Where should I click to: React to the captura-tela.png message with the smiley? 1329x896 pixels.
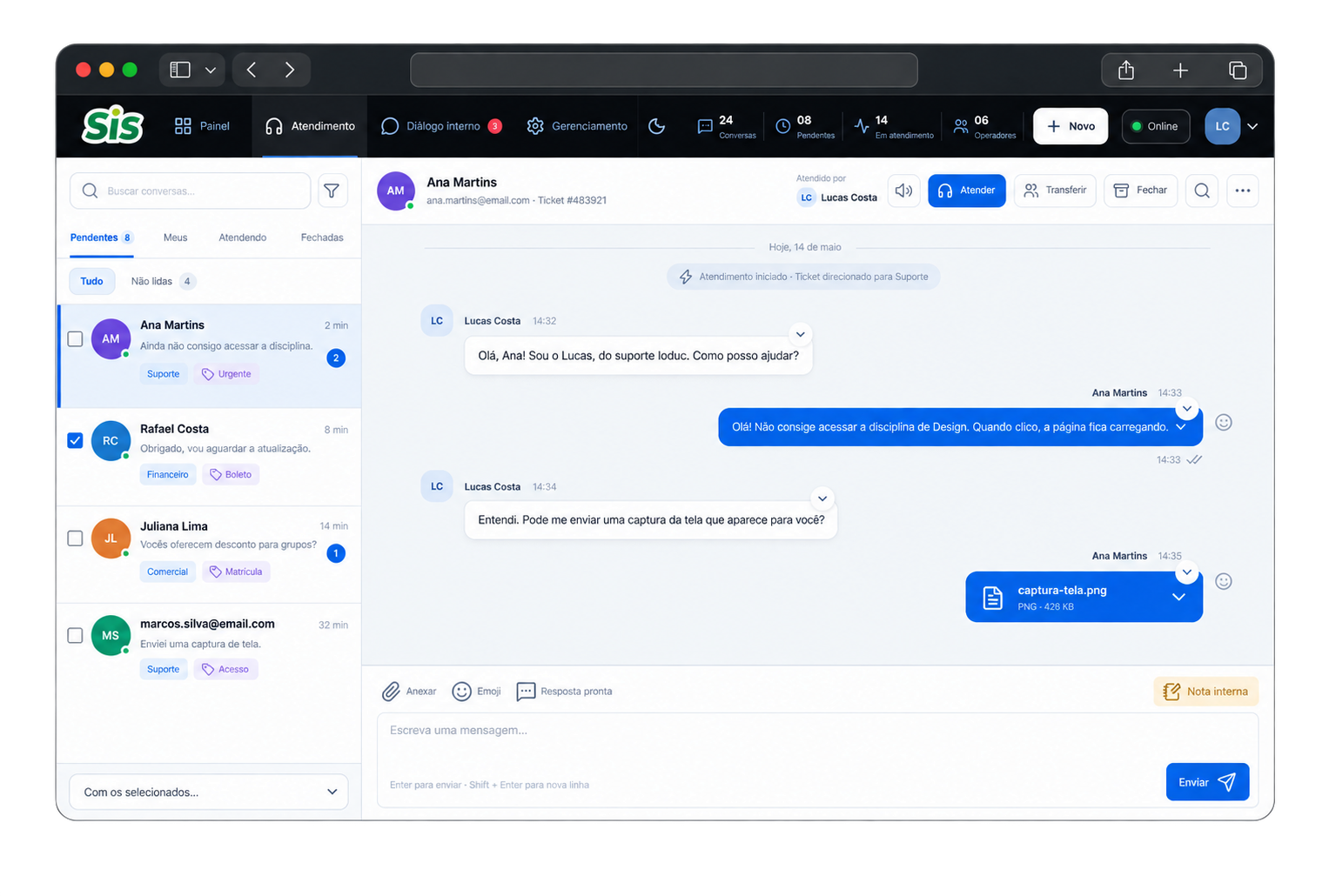[1224, 581]
